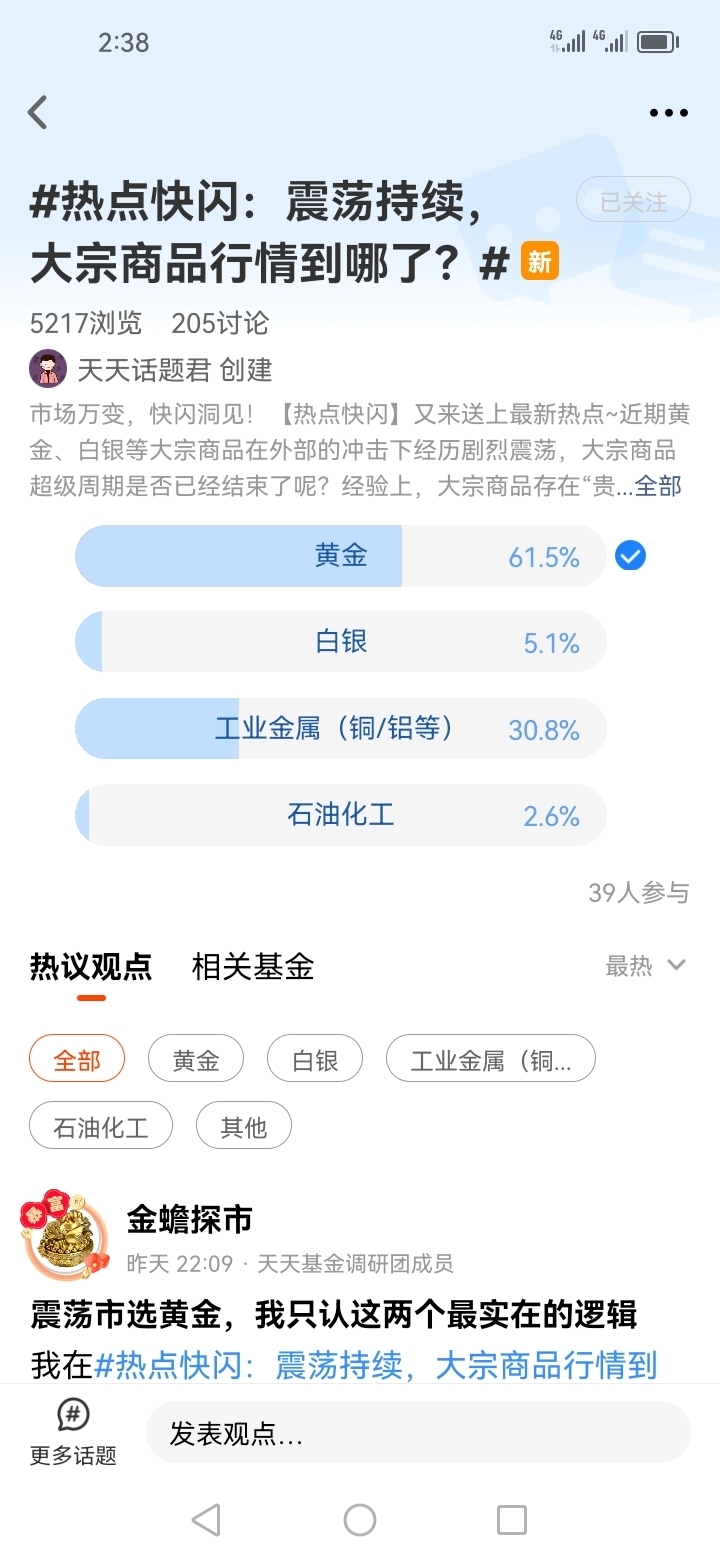Viewport: 720px width, 1560px height.
Task: Open 更多话题 hashtag icon
Action: click(x=73, y=1416)
